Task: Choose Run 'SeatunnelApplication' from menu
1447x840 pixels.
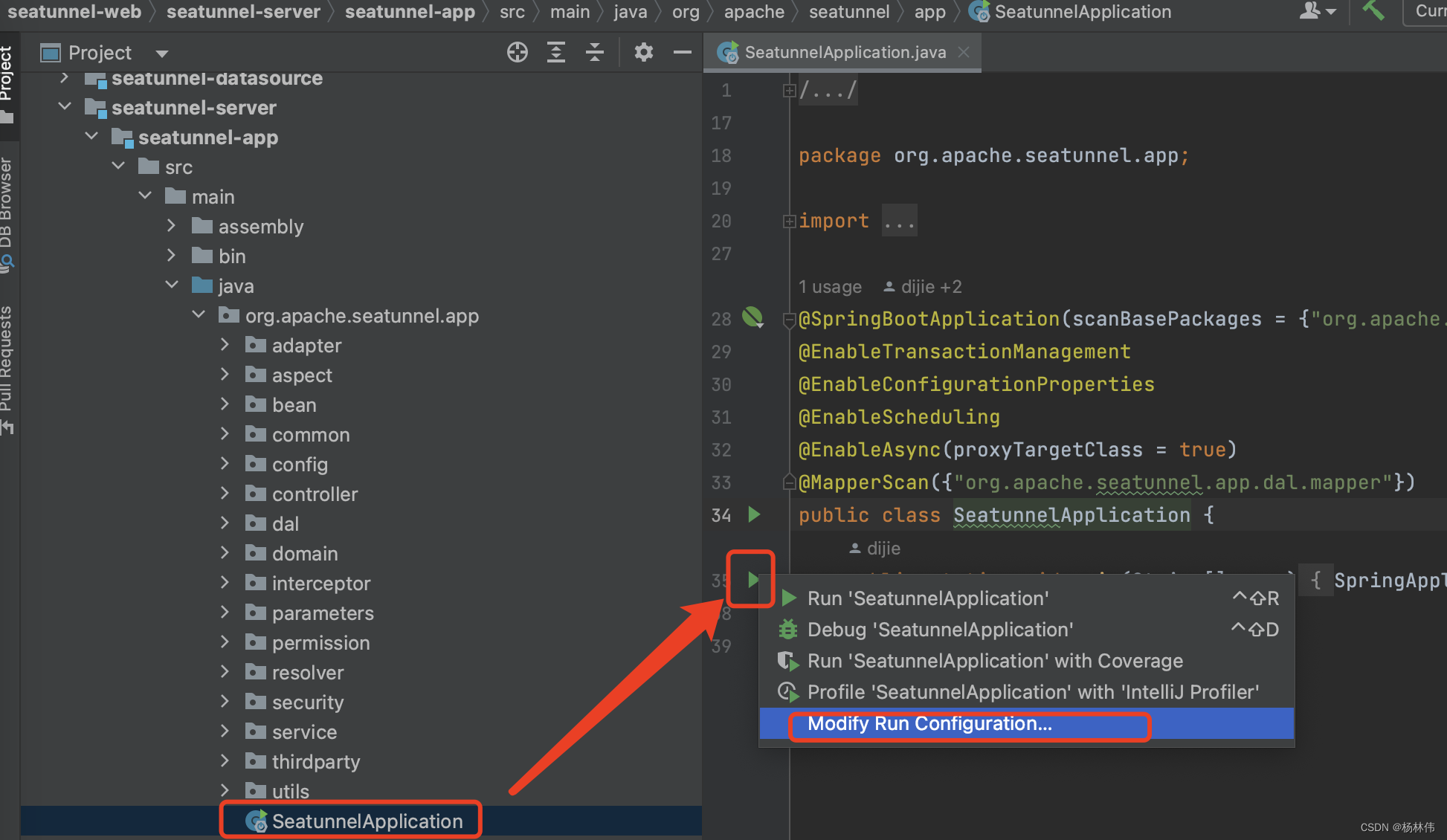Action: coord(1026,598)
